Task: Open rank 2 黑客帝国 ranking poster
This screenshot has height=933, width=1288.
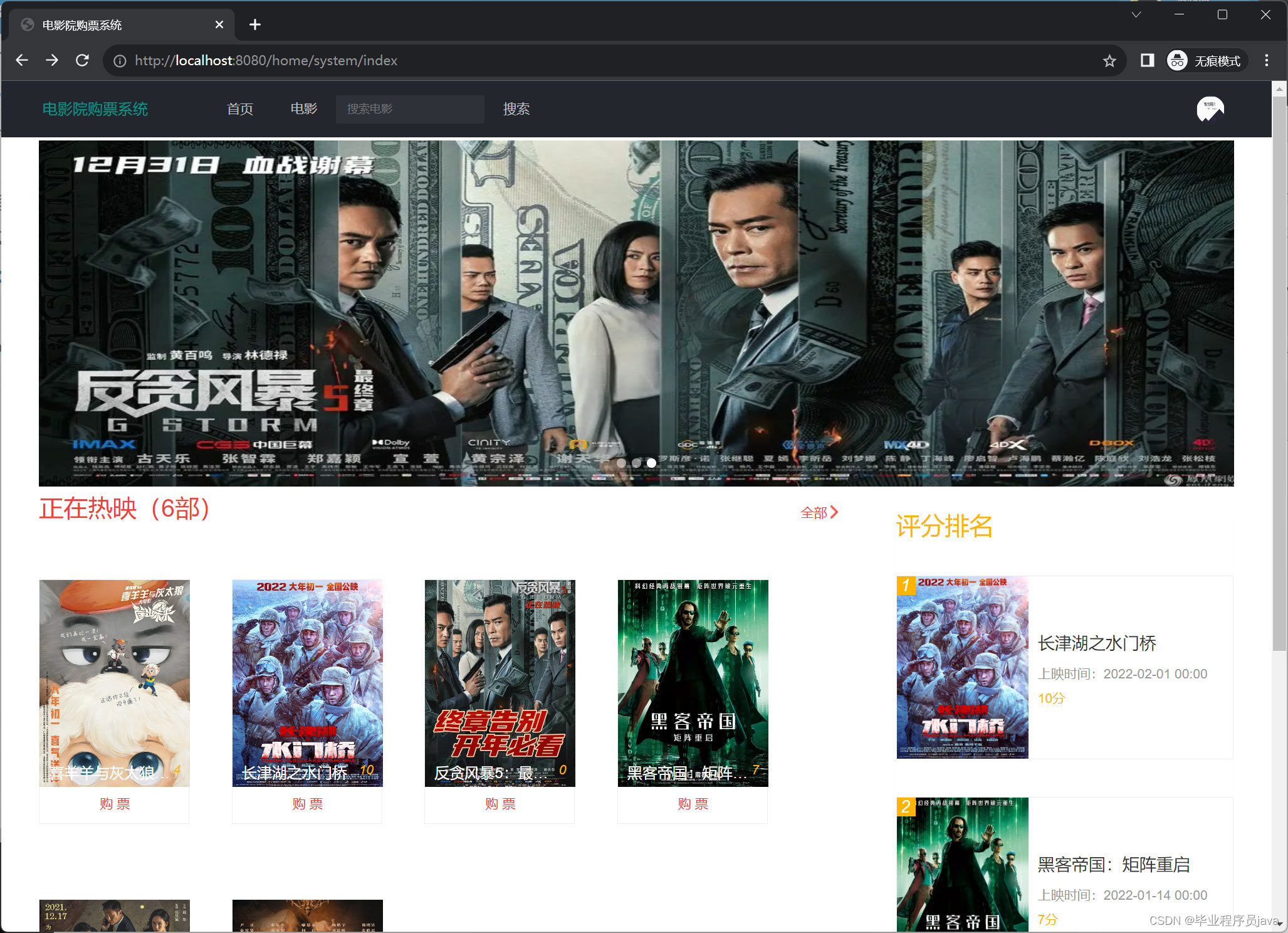Action: click(963, 864)
